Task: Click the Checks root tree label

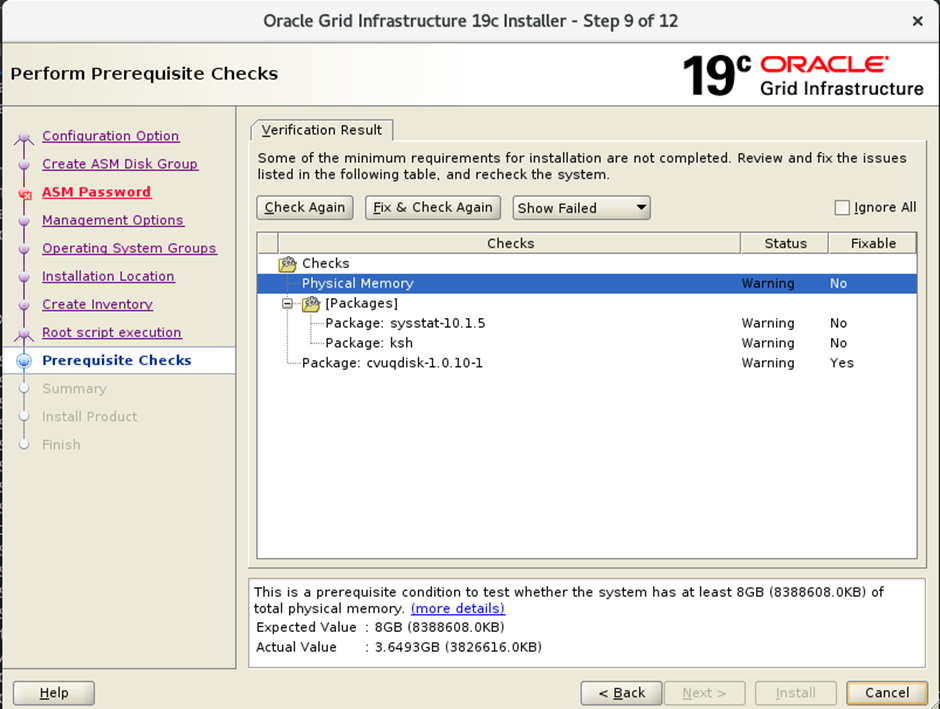Action: tap(326, 263)
